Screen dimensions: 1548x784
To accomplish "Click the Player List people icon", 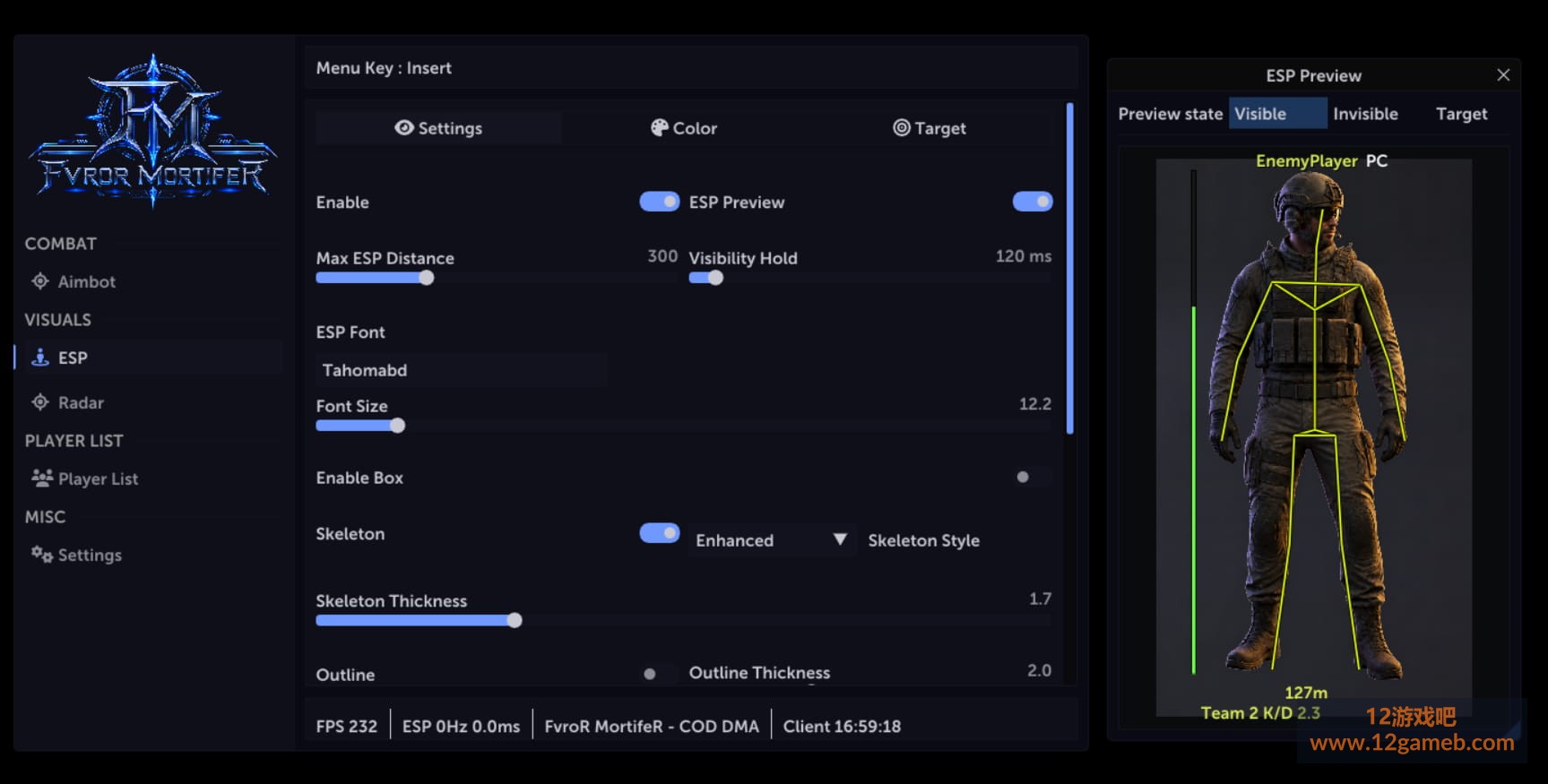I will 42,478.
